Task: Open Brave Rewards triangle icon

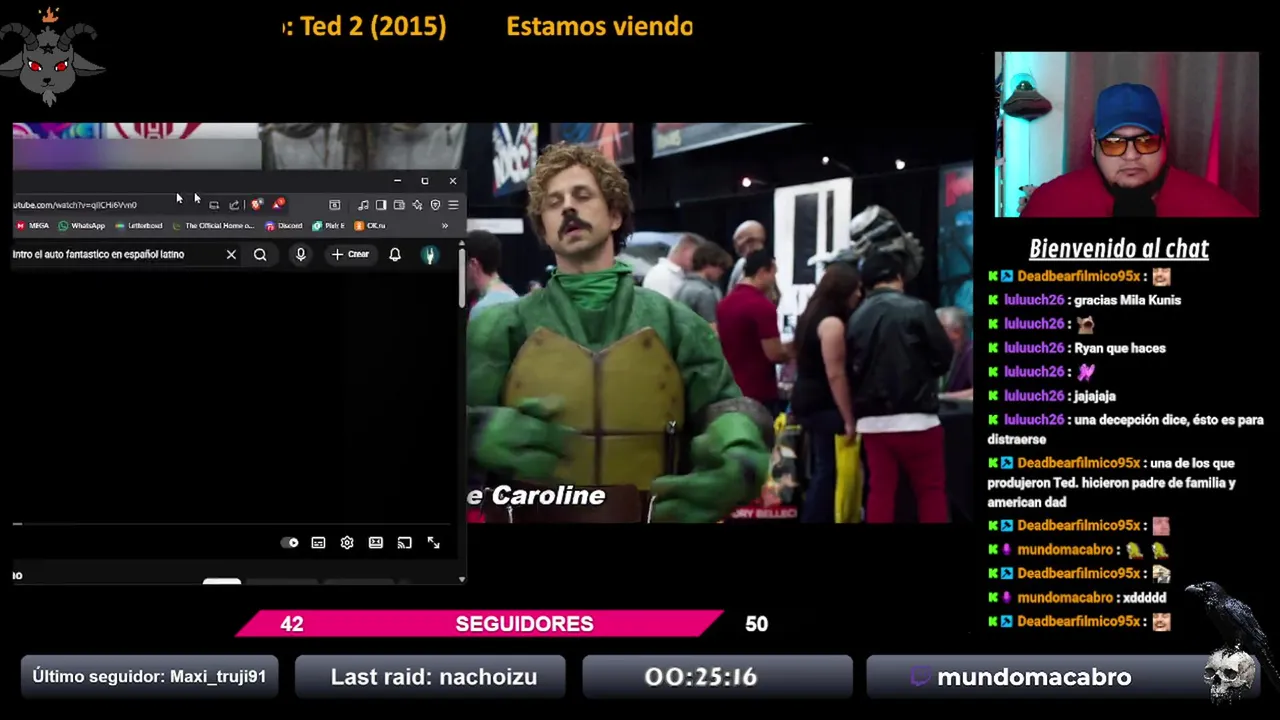Action: [x=277, y=204]
